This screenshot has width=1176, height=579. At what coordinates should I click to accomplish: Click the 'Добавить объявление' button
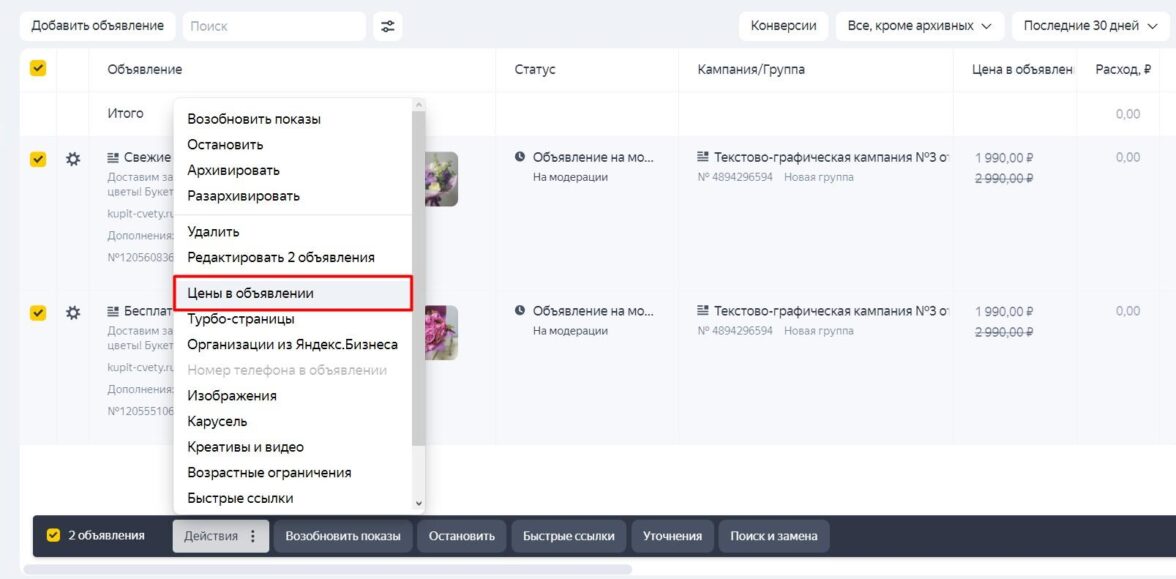coord(97,26)
